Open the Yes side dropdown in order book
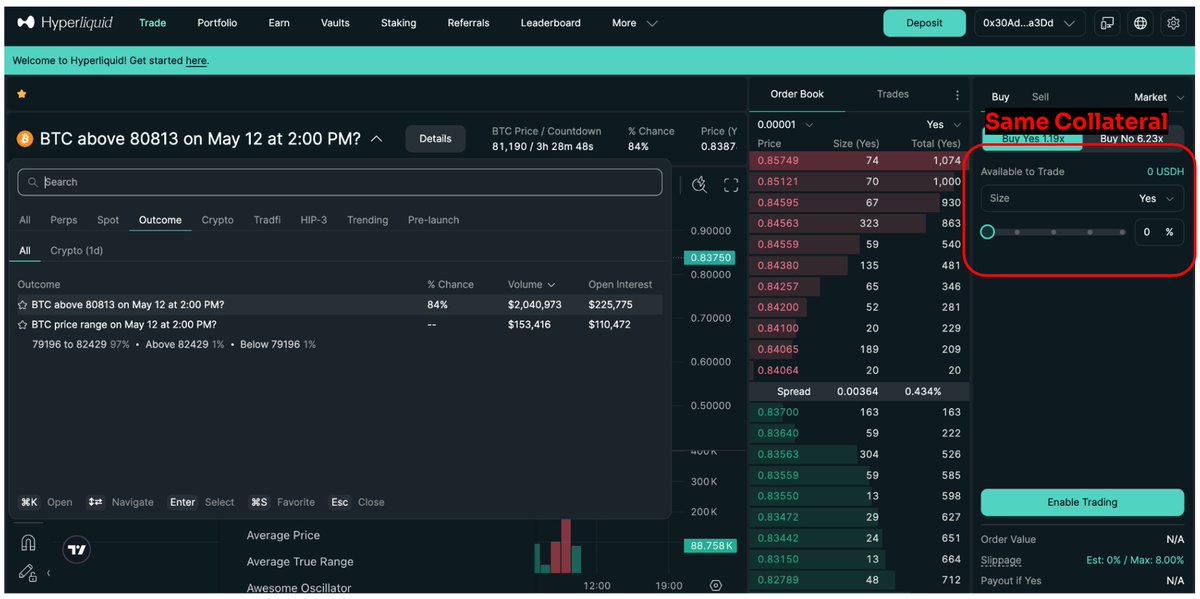 943,125
